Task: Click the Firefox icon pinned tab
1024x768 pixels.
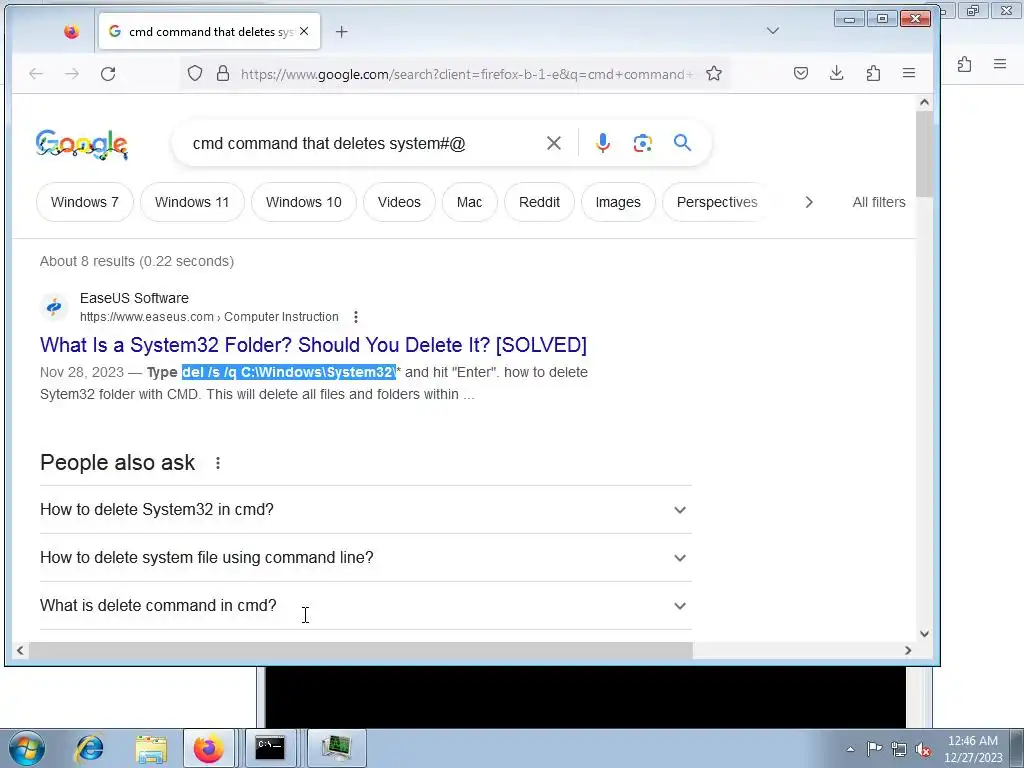Action: [72, 31]
